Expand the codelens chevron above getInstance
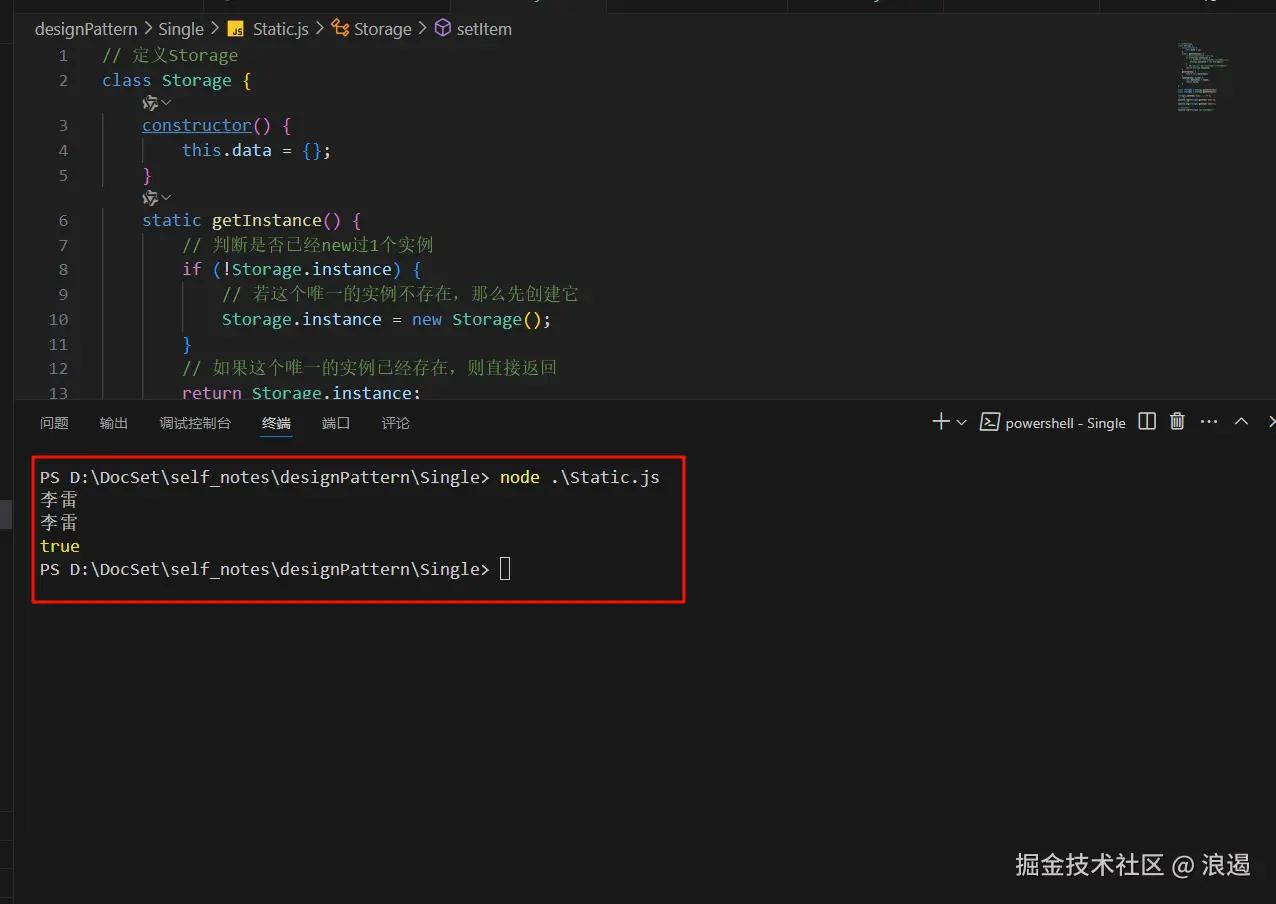 click(166, 198)
